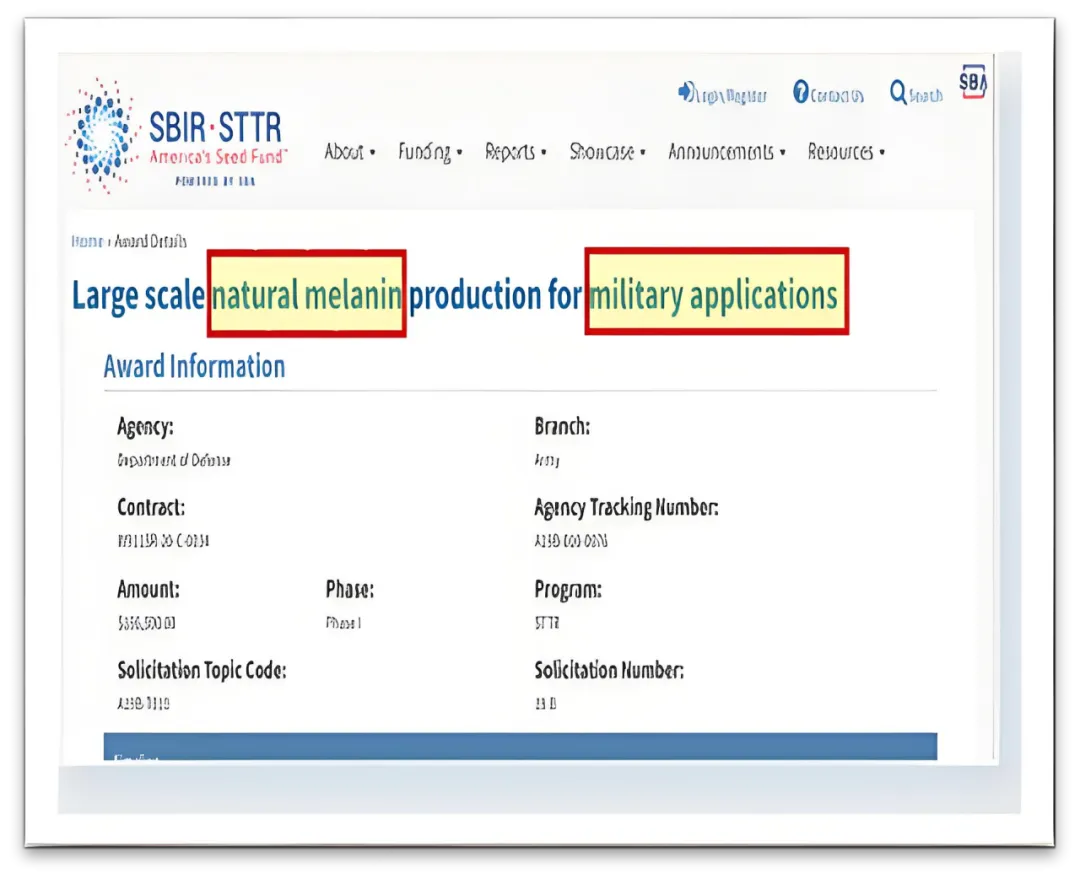Expand the Funding dropdown menu
The image size is (1080, 880).
pos(430,152)
